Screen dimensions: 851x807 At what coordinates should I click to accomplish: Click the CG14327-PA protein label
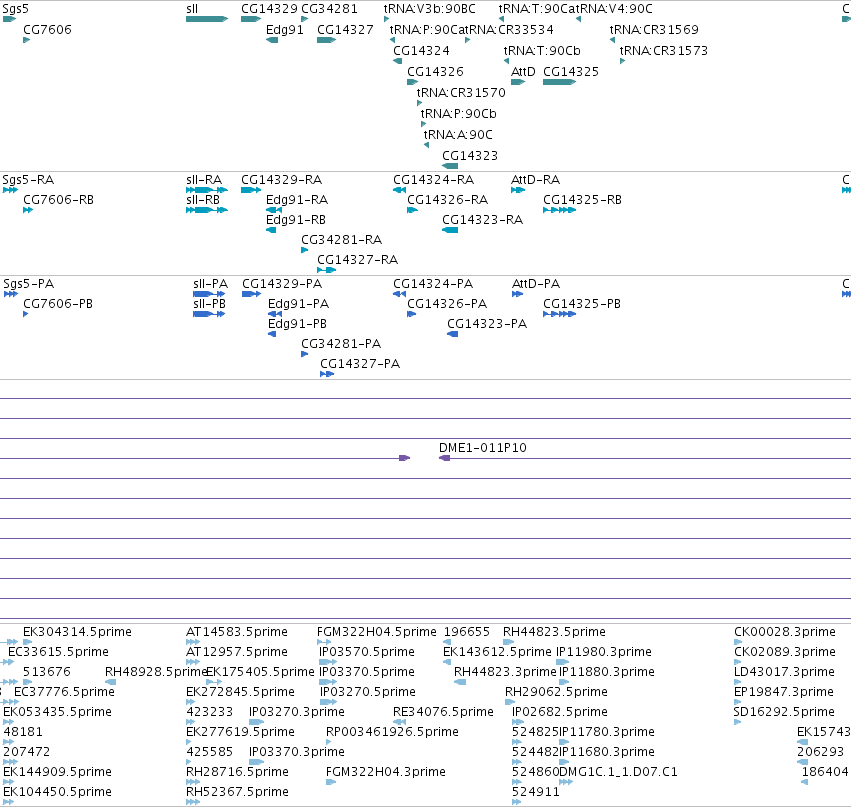click(x=360, y=364)
